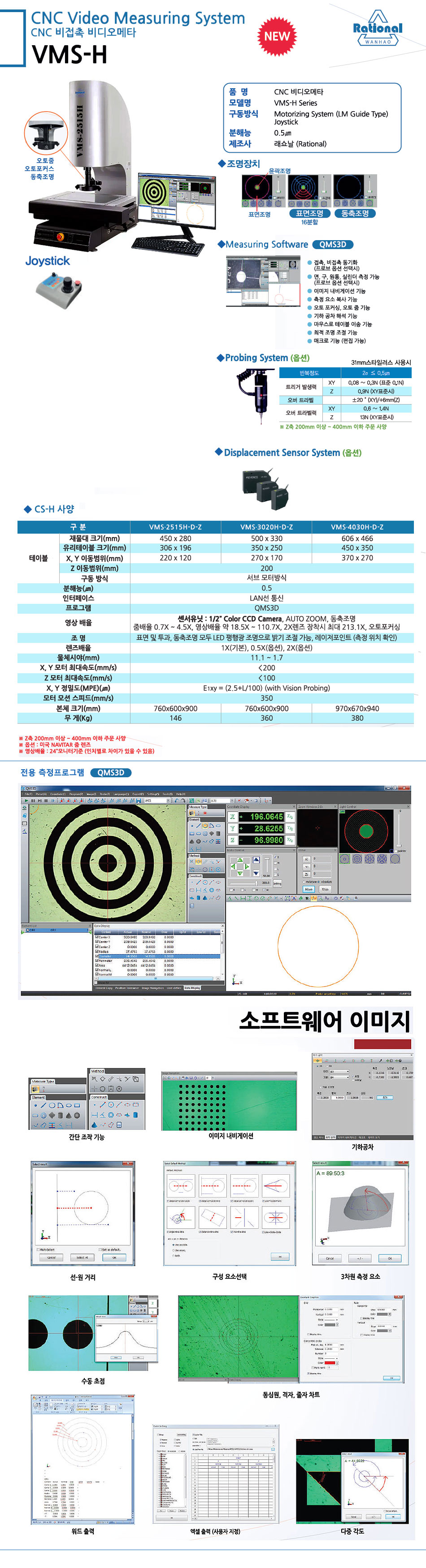Click the red Color swatch in concentric settings
The height and width of the screenshot is (1568, 426).
pyautogui.click(x=330, y=1362)
